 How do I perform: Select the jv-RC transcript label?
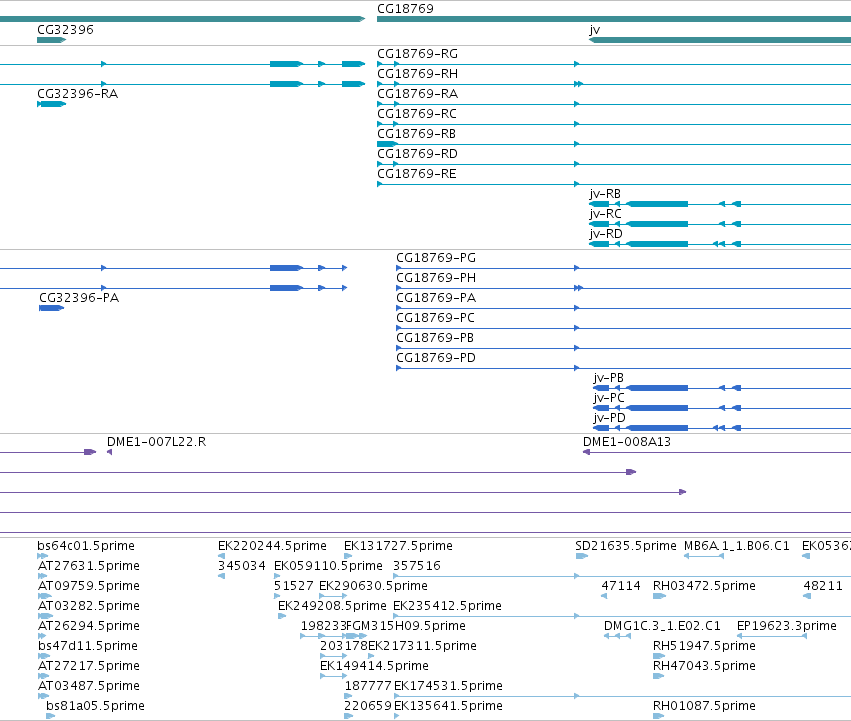[x=605, y=214]
